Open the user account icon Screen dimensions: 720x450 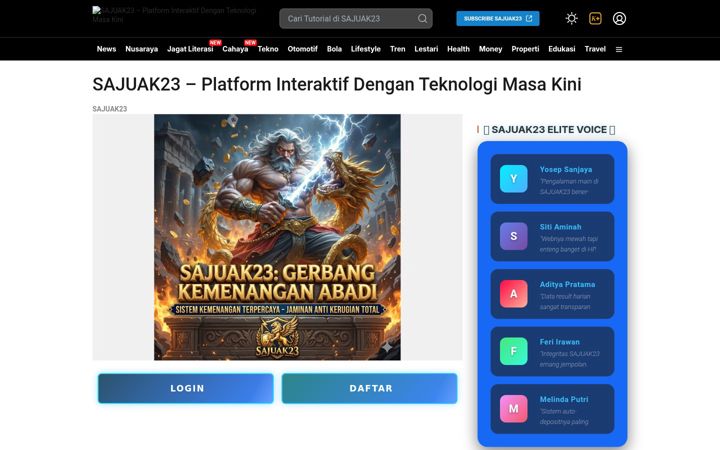[619, 18]
